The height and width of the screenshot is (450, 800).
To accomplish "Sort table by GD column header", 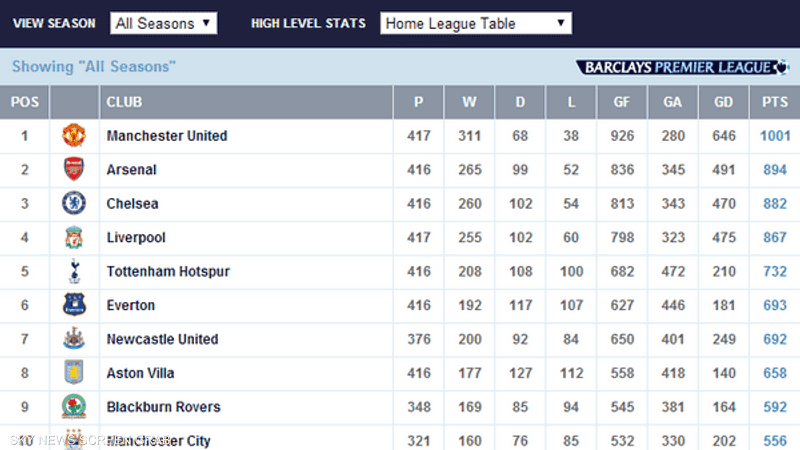I will 723,102.
